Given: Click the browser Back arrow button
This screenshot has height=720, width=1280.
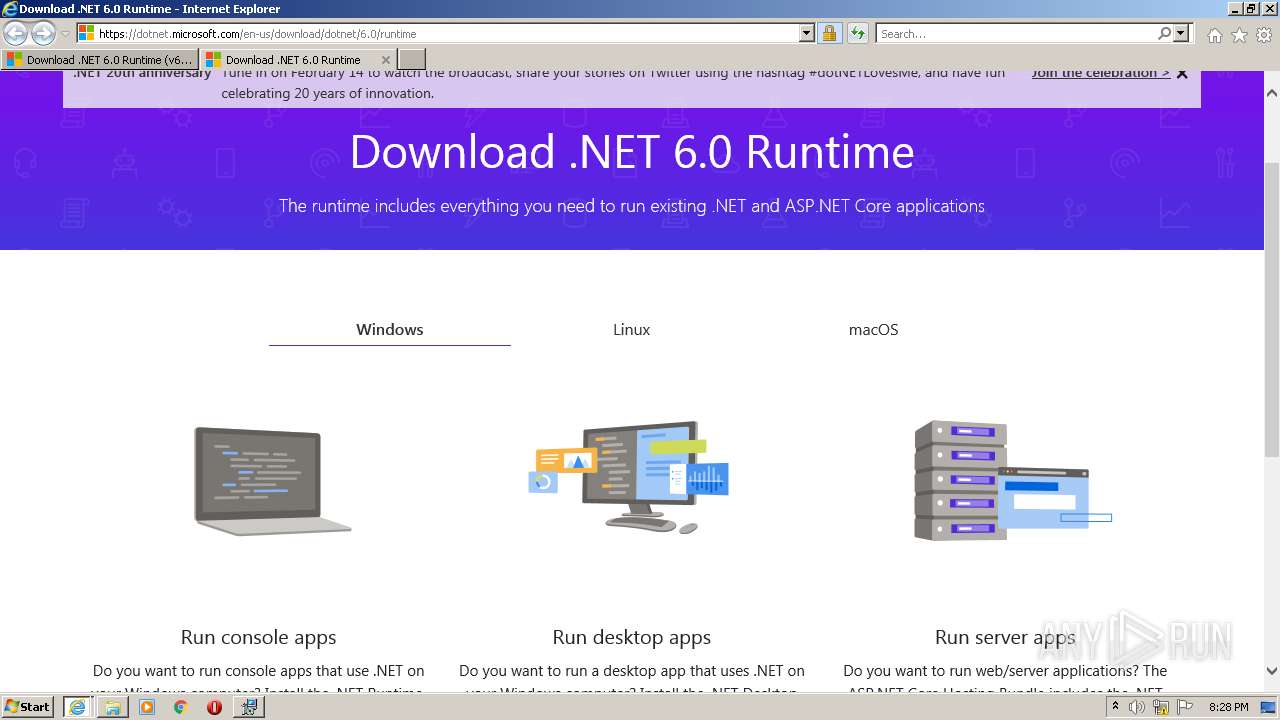Looking at the screenshot, I should tap(16, 34).
